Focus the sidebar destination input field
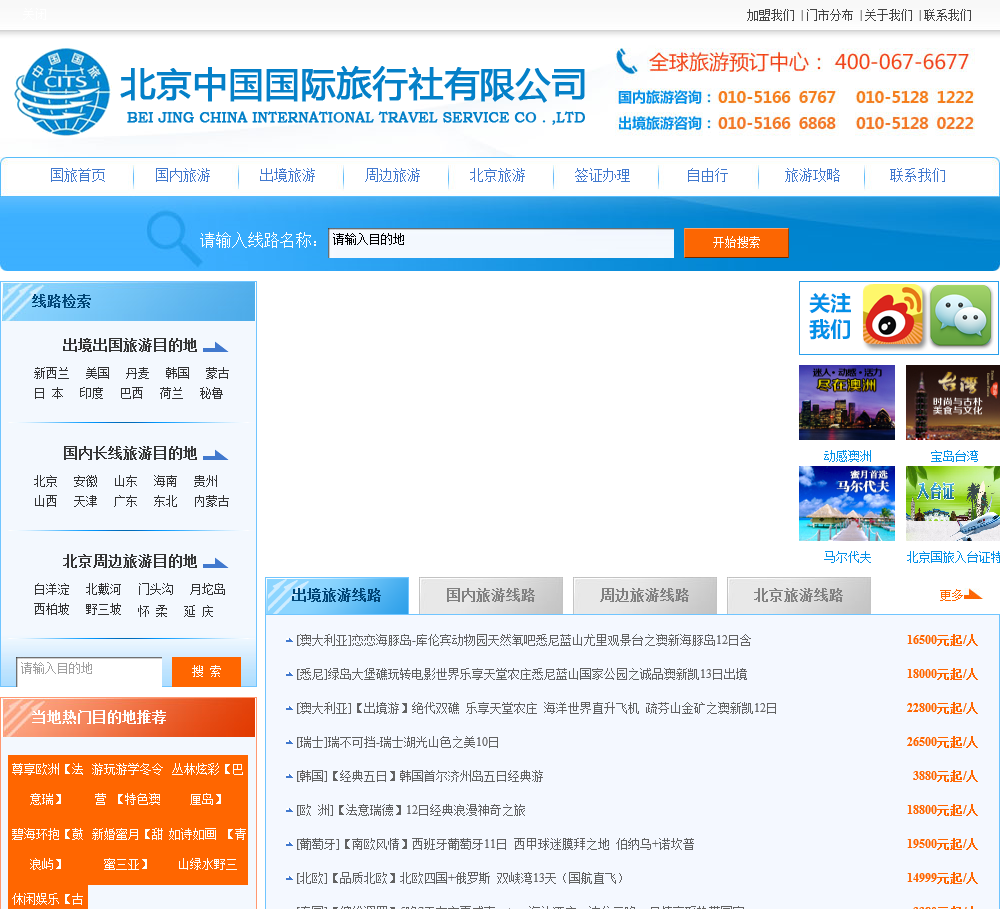This screenshot has width=1000, height=909. (x=89, y=671)
